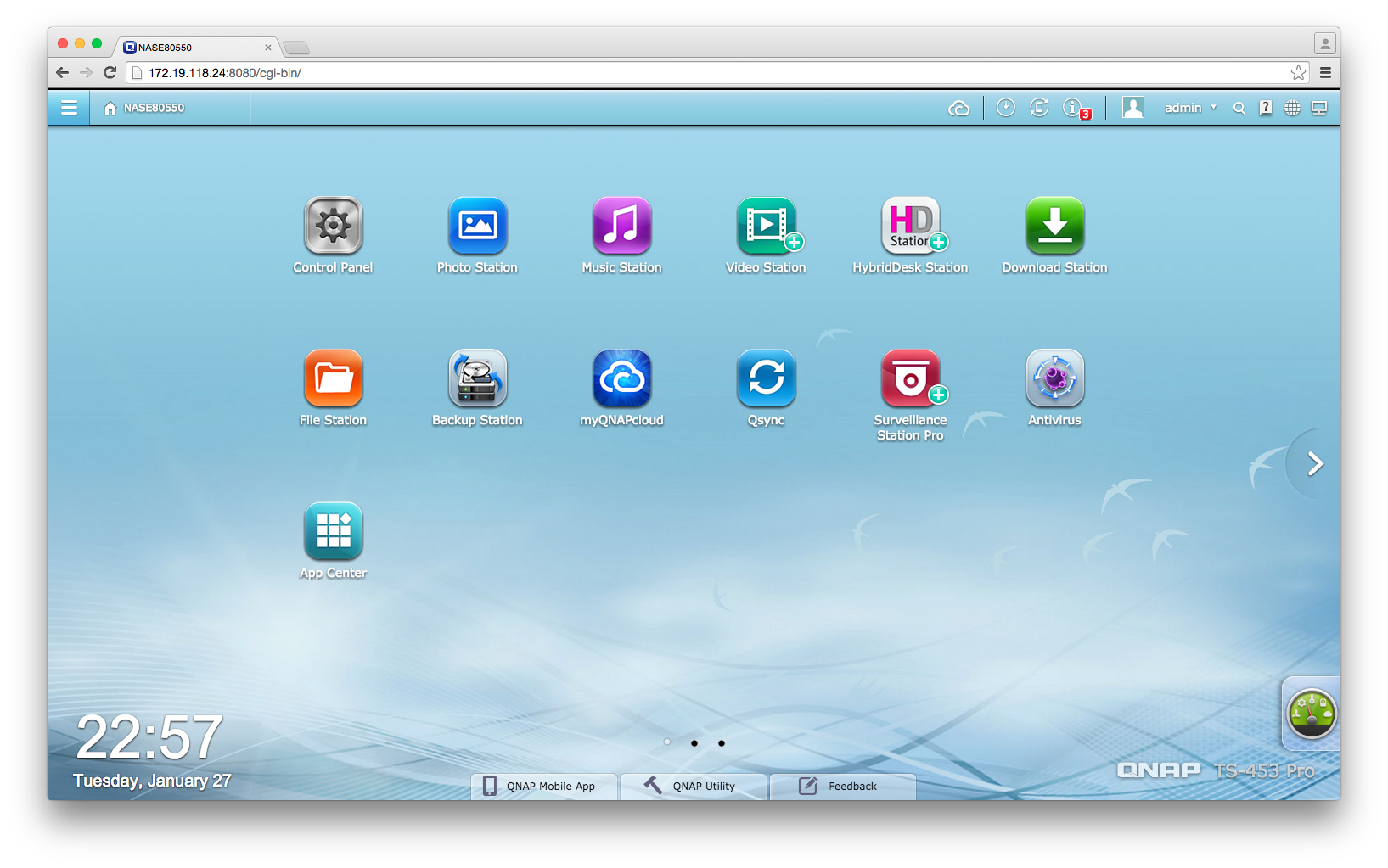Viewport: 1388px width, 868px height.
Task: Click the browser back arrow
Action: pyautogui.click(x=62, y=73)
